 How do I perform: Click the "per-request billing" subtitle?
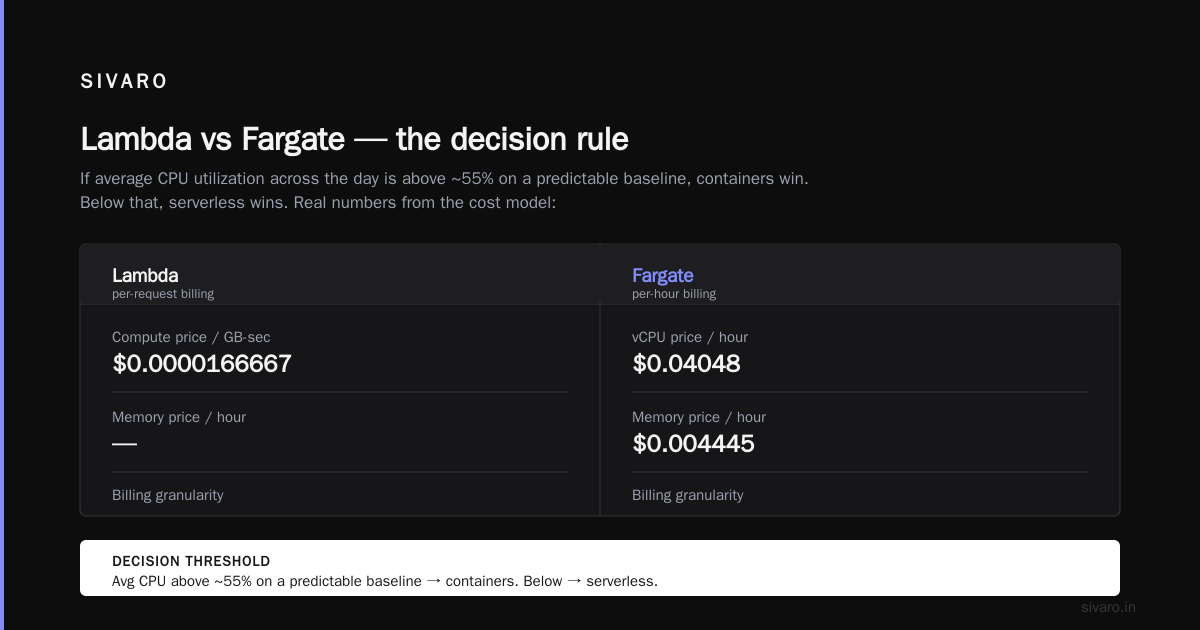coord(163,294)
